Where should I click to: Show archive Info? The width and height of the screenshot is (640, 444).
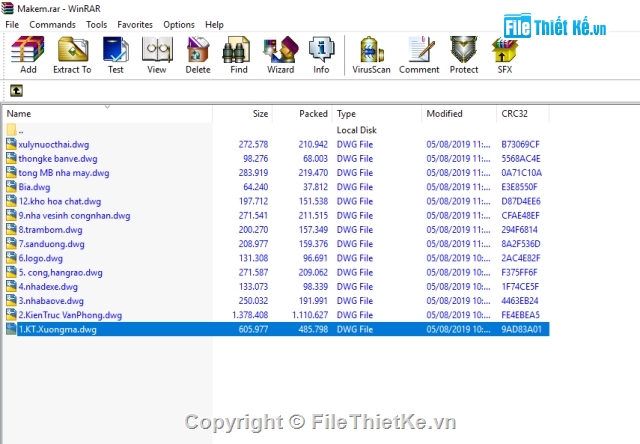click(322, 49)
